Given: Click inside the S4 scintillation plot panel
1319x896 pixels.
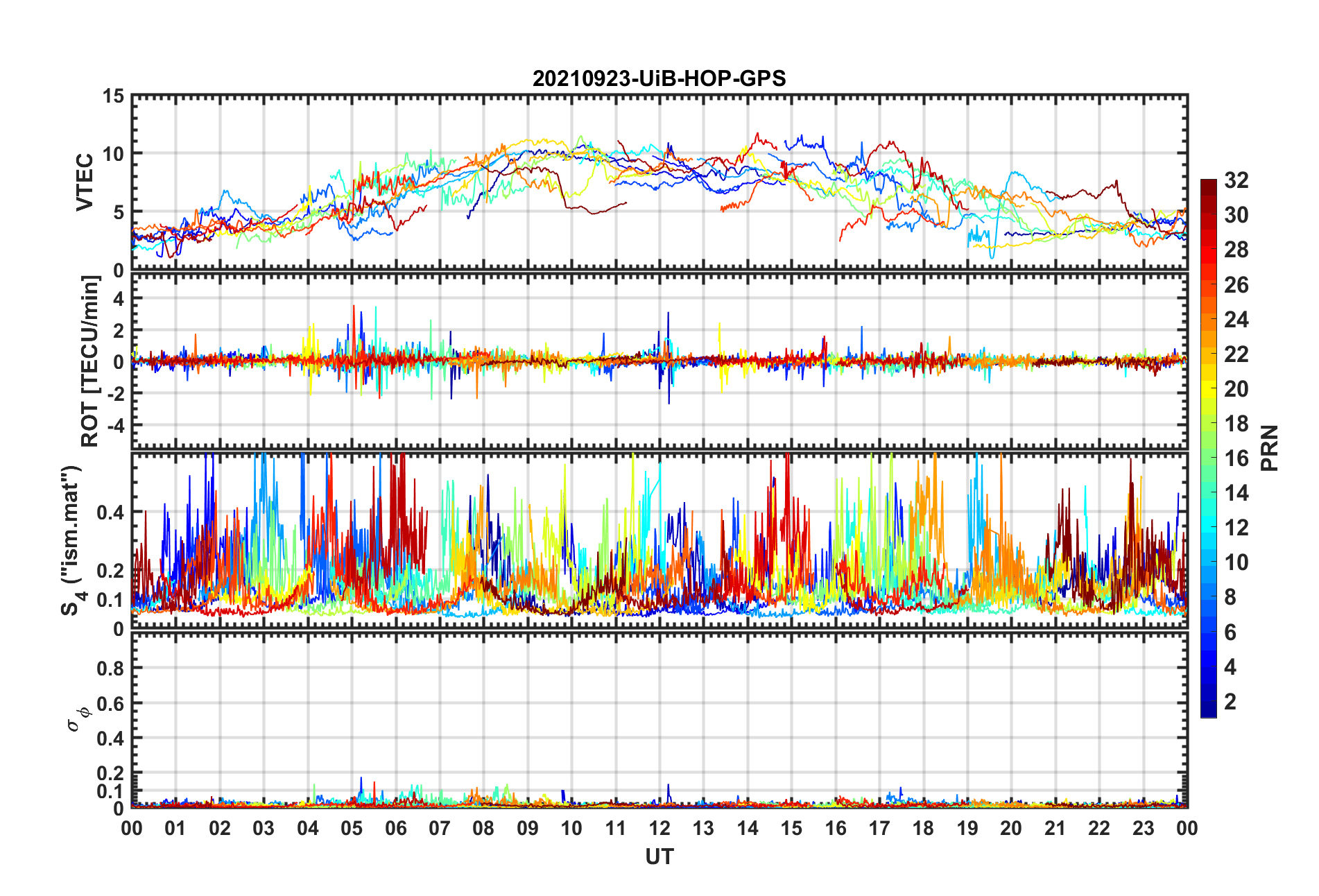Looking at the screenshot, I should point(659,540).
